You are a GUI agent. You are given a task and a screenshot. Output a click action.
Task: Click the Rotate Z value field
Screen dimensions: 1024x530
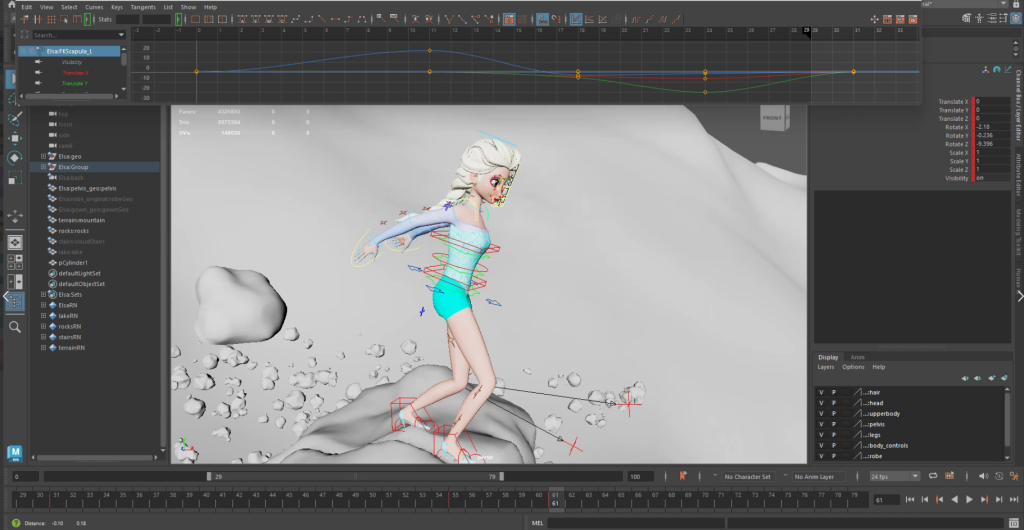(x=992, y=144)
